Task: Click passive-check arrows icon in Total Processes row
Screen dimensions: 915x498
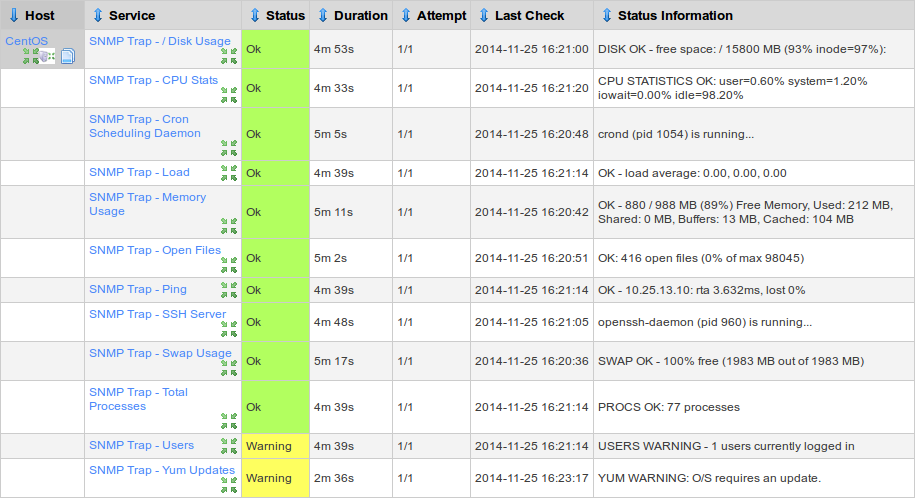Action: pos(229,421)
